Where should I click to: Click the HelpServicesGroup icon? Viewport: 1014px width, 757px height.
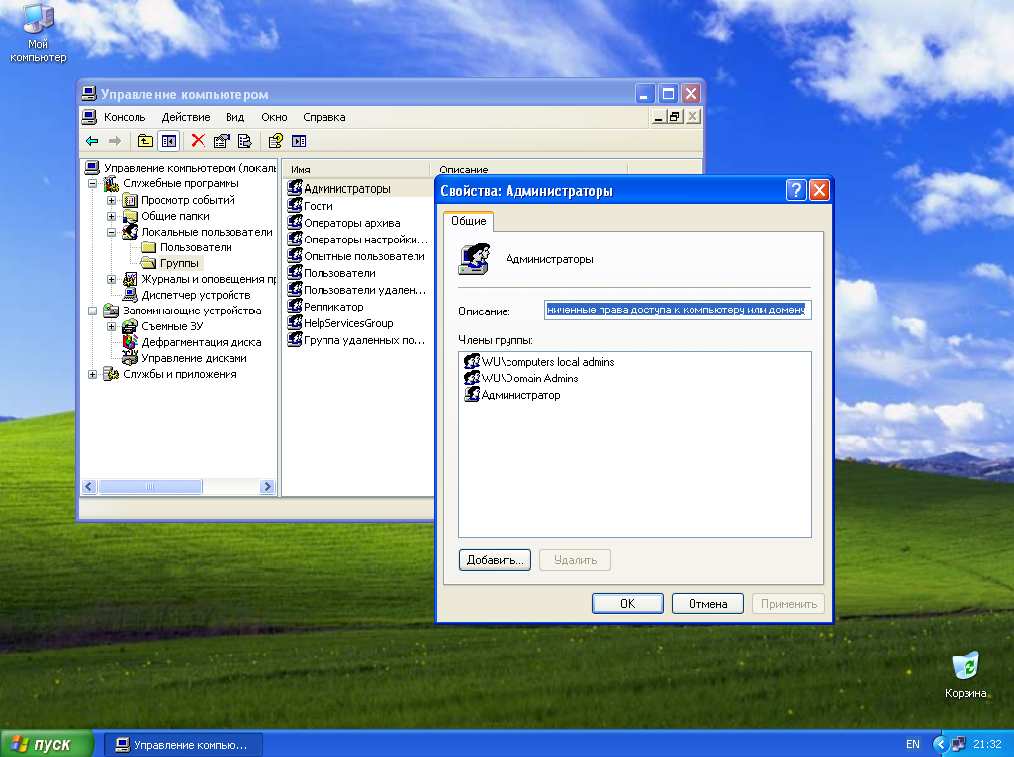pyautogui.click(x=295, y=323)
